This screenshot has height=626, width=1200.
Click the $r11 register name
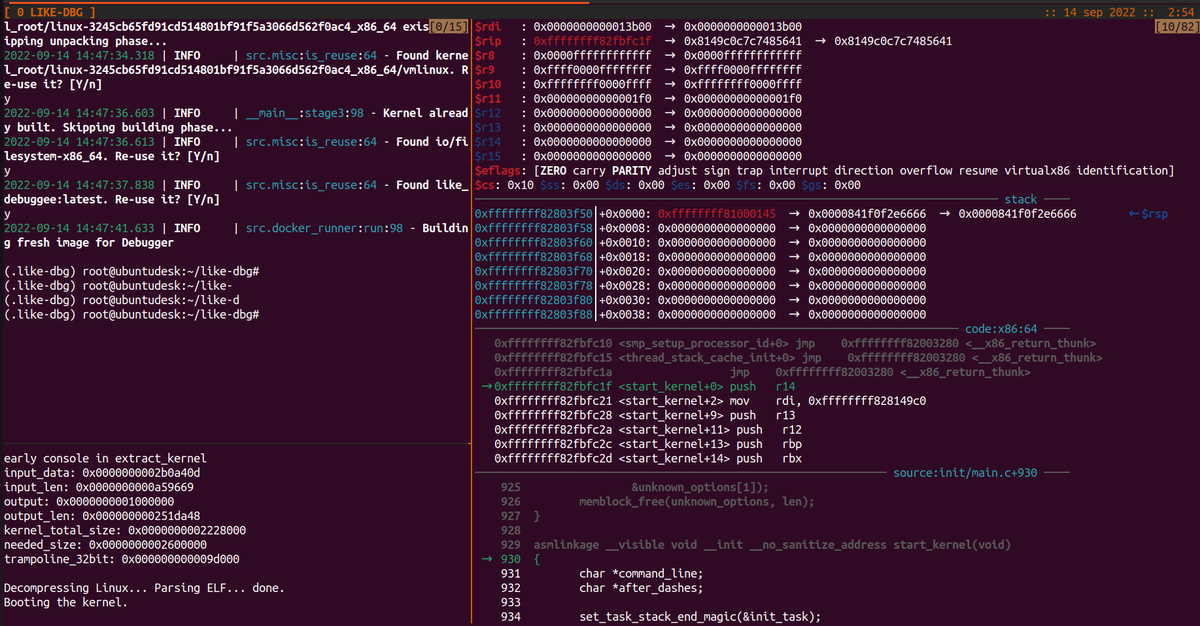[488, 99]
